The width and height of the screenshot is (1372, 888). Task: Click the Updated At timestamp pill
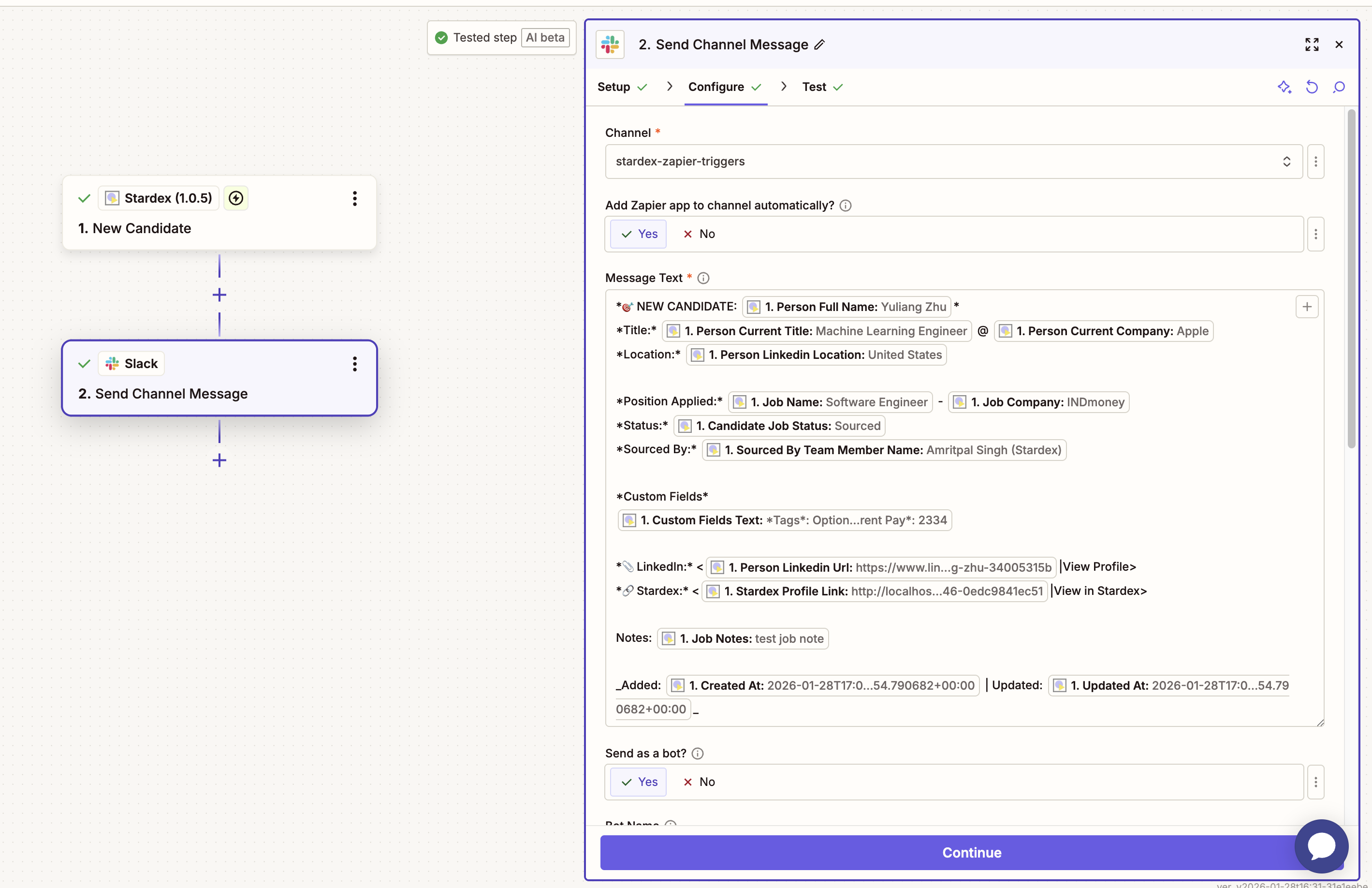tap(1169, 686)
